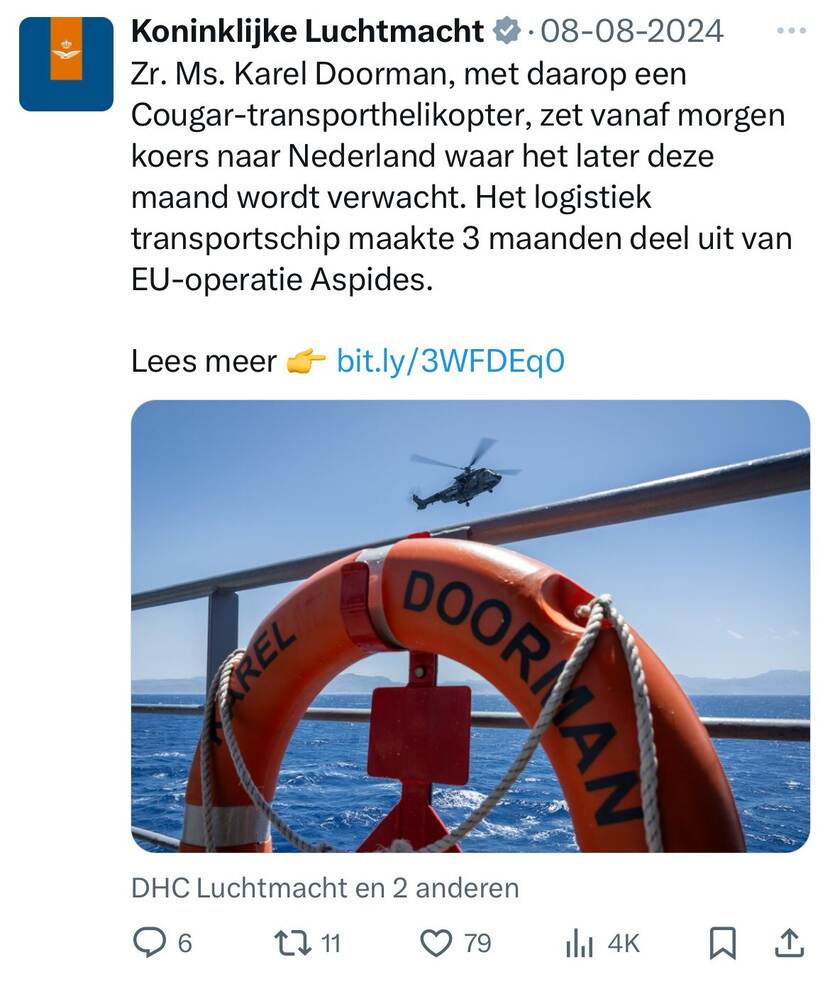This screenshot has width=830, height=984.
Task: Share the tweet via upload icon
Action: 789,943
